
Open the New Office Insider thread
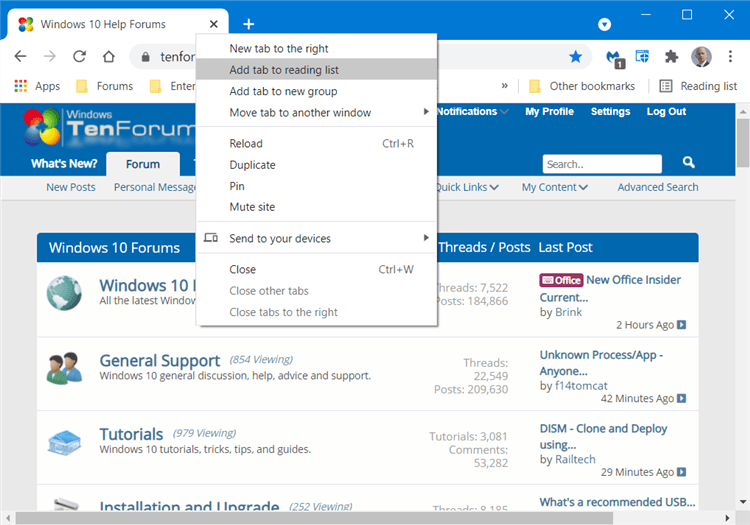[x=610, y=288]
